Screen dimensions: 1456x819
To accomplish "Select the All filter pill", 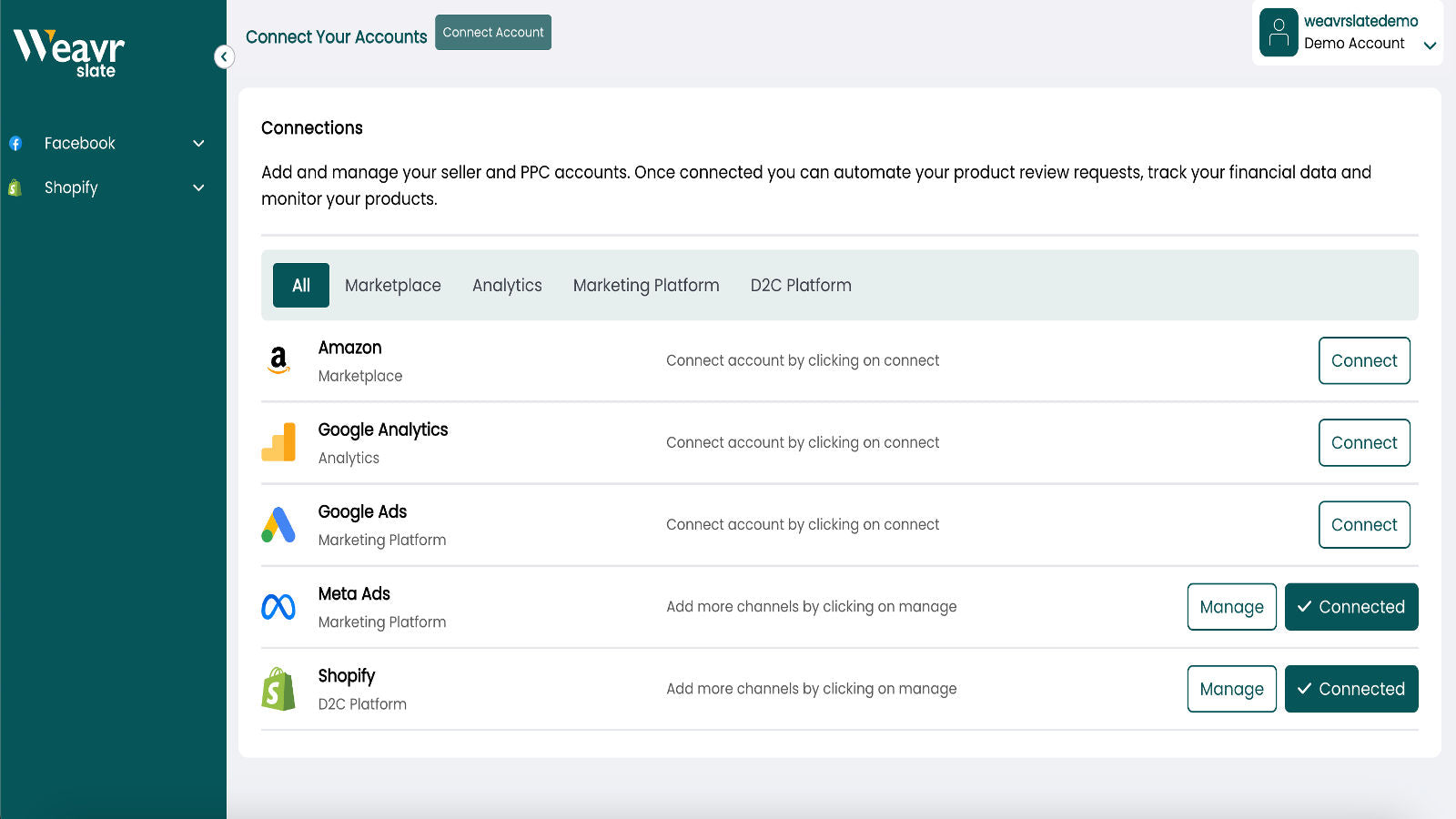I will pos(300,285).
